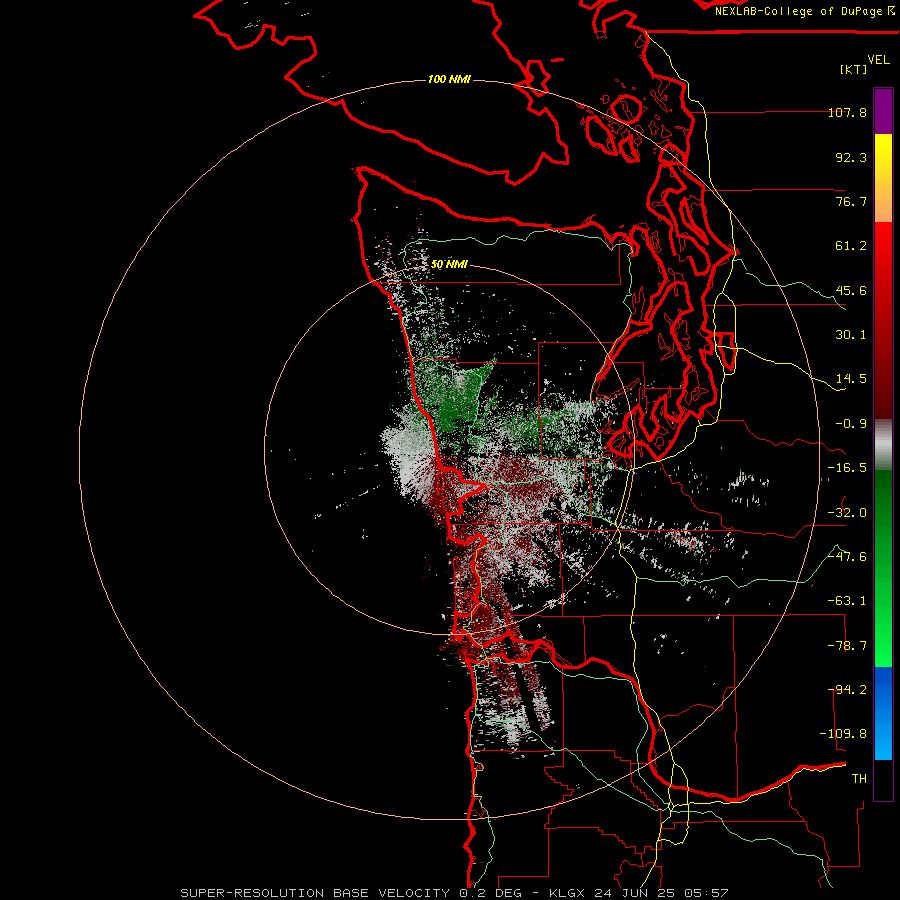Click the TH legend label
The width and height of the screenshot is (900, 900).
click(859, 779)
